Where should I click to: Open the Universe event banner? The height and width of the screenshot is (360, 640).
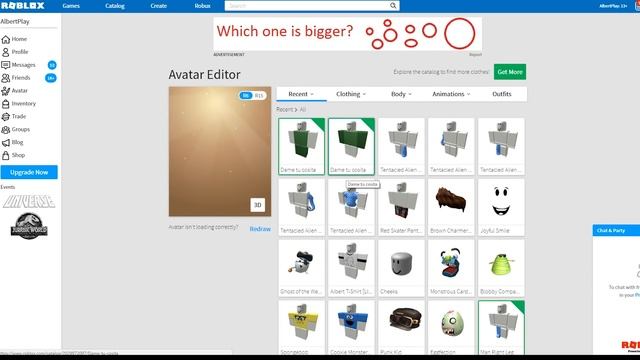point(29,201)
